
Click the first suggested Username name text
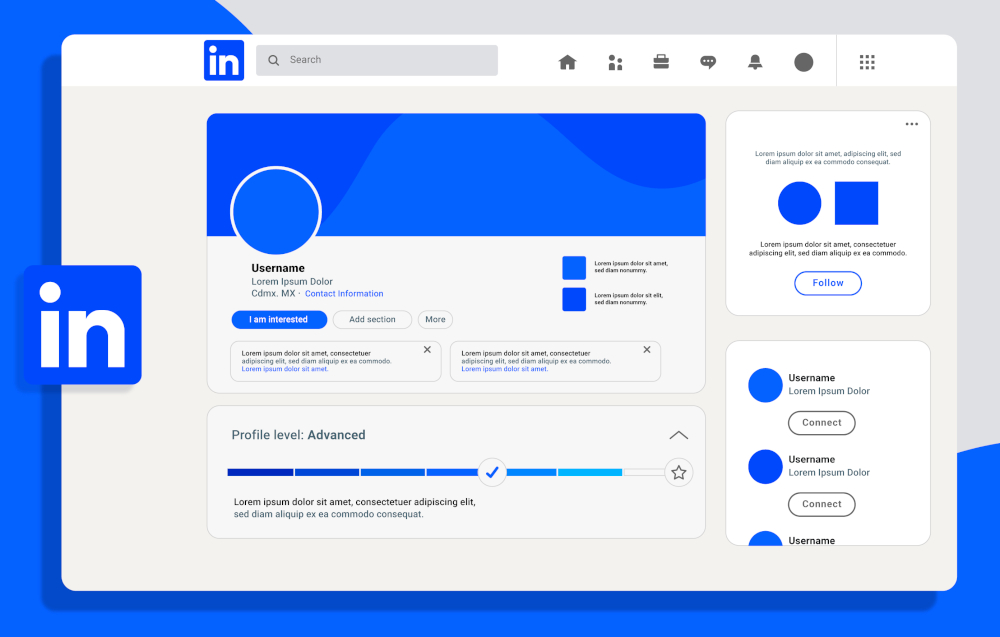click(811, 378)
